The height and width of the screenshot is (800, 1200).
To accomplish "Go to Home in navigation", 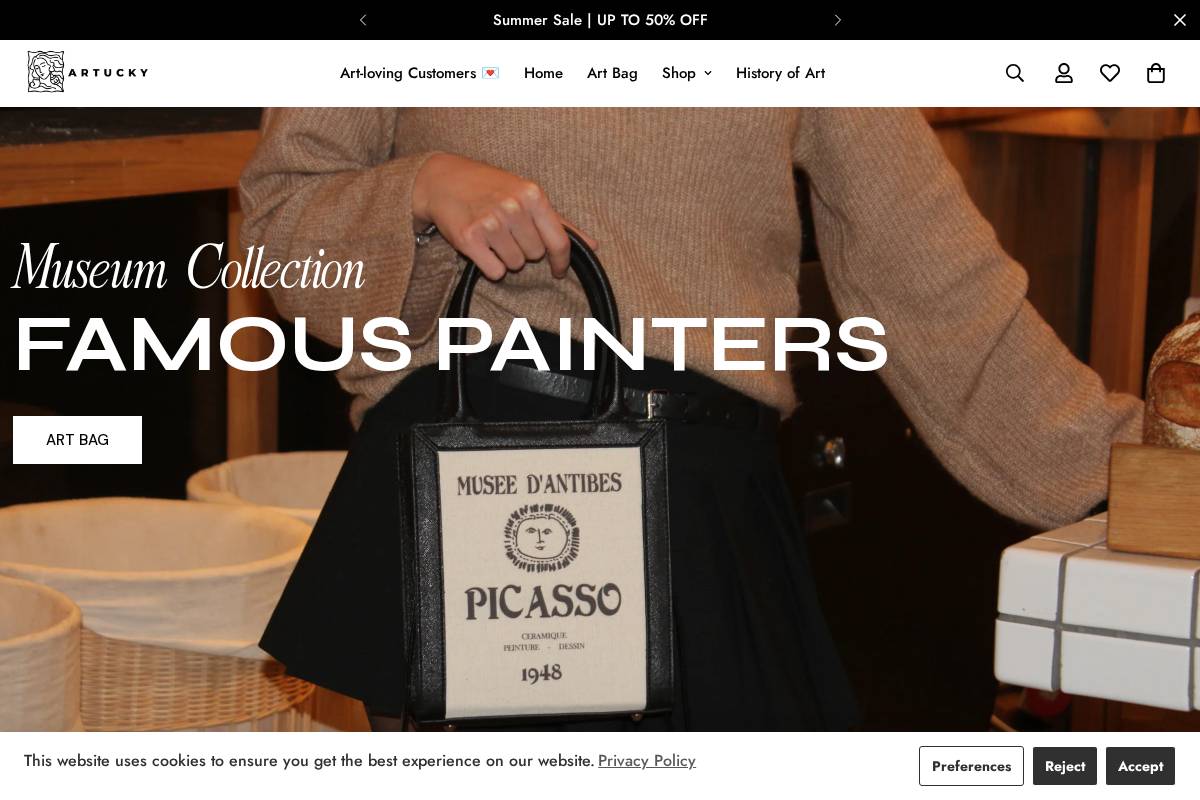I will pyautogui.click(x=543, y=73).
